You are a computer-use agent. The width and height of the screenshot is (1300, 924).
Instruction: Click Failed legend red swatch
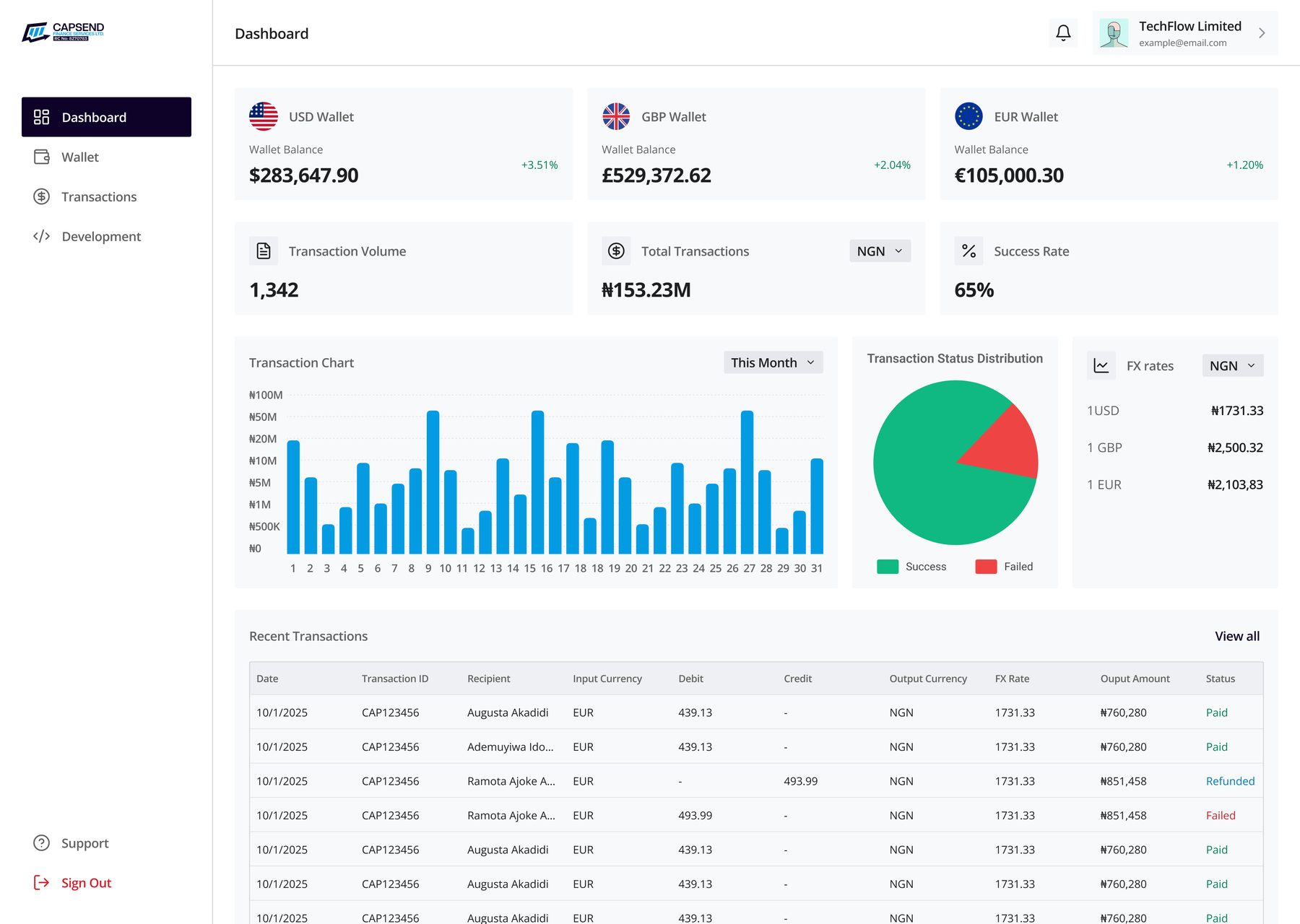(x=986, y=567)
